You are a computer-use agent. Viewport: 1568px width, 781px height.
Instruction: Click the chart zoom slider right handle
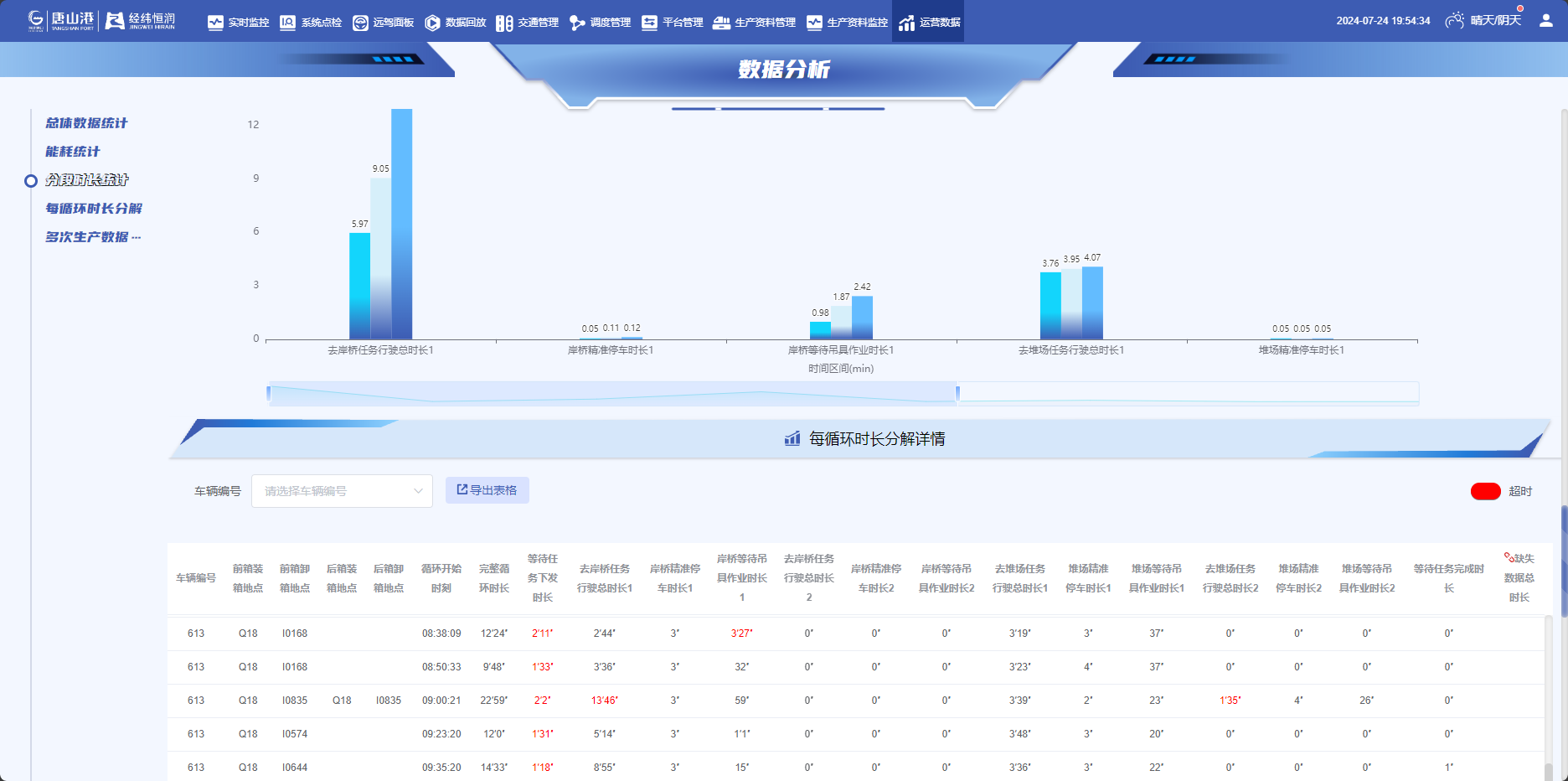[x=957, y=392]
